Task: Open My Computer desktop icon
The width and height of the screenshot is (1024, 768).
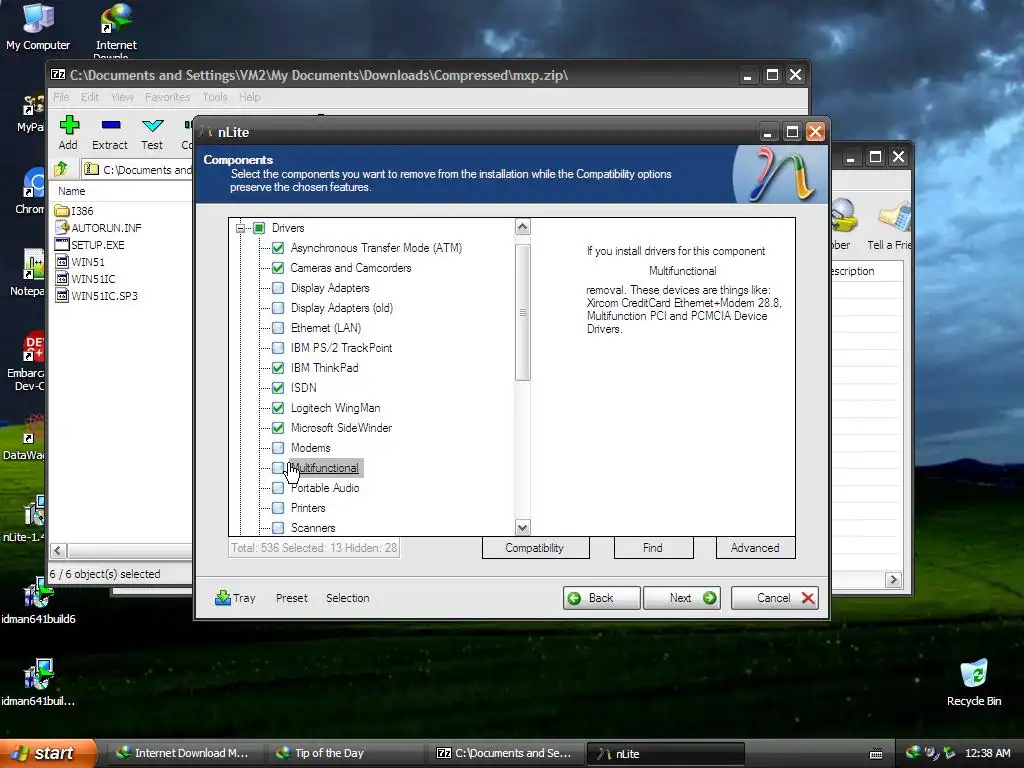Action: click(38, 27)
